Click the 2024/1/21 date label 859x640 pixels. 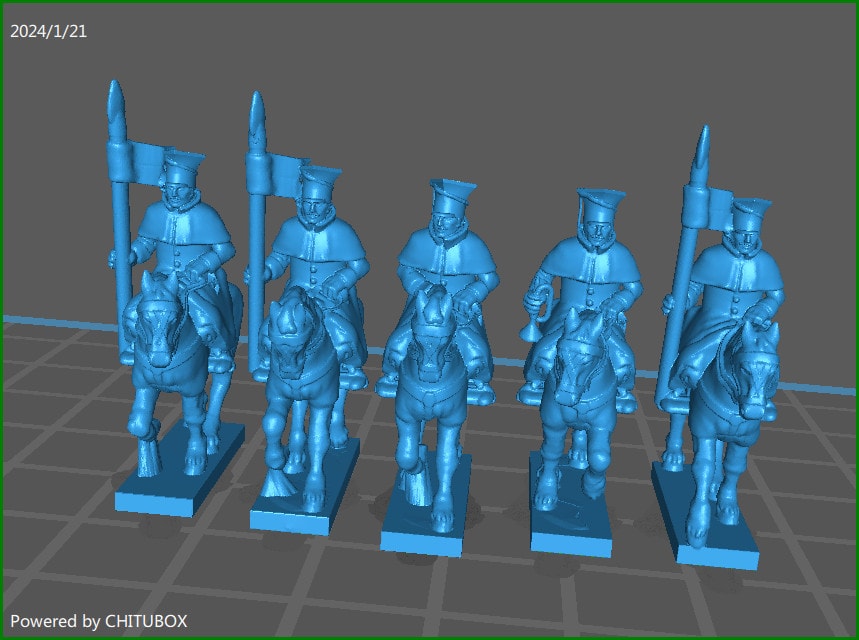tap(47, 30)
